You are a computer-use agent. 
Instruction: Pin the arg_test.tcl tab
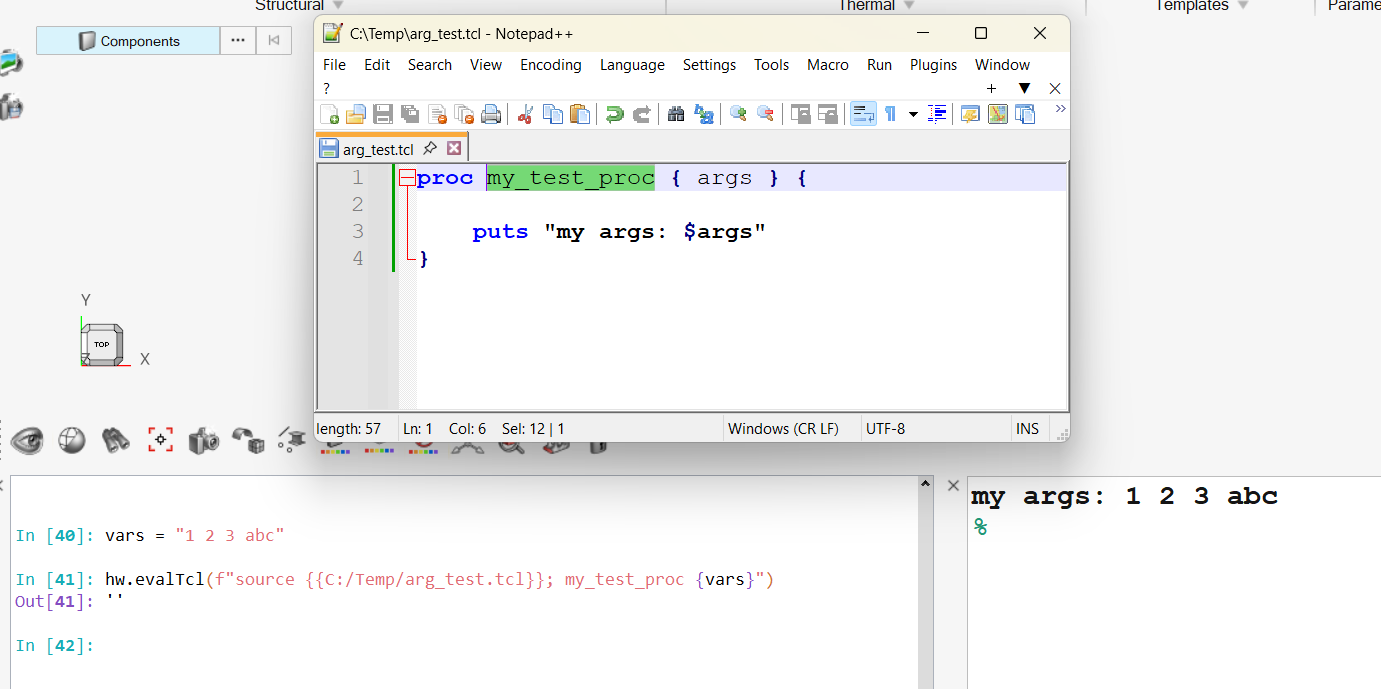point(430,148)
